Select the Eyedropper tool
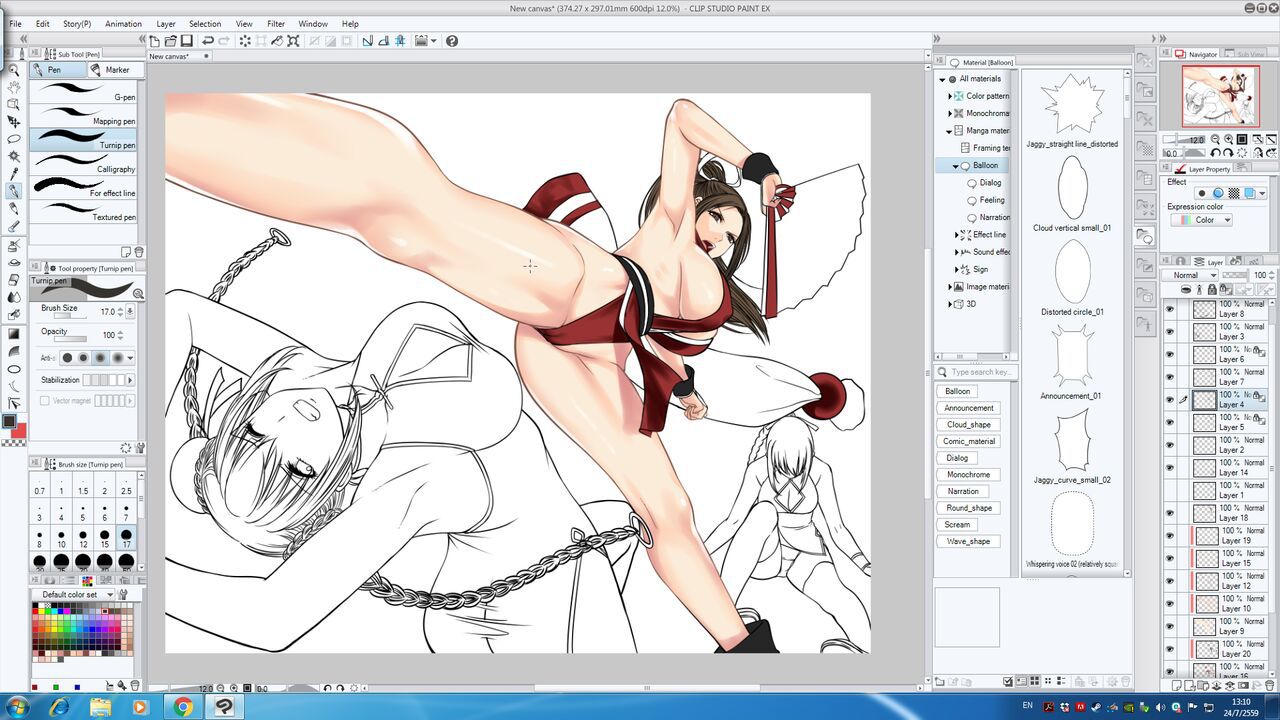 point(14,173)
